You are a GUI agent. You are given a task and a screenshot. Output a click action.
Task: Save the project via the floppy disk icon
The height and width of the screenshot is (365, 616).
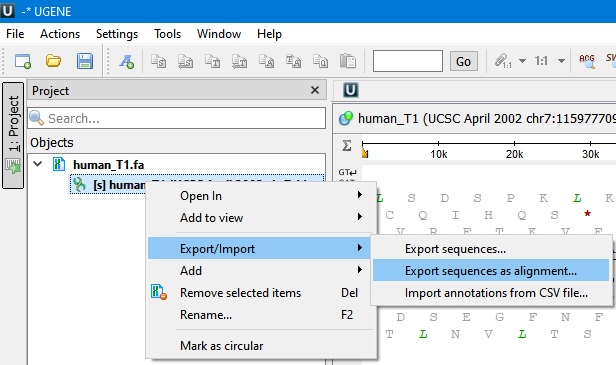tap(84, 61)
